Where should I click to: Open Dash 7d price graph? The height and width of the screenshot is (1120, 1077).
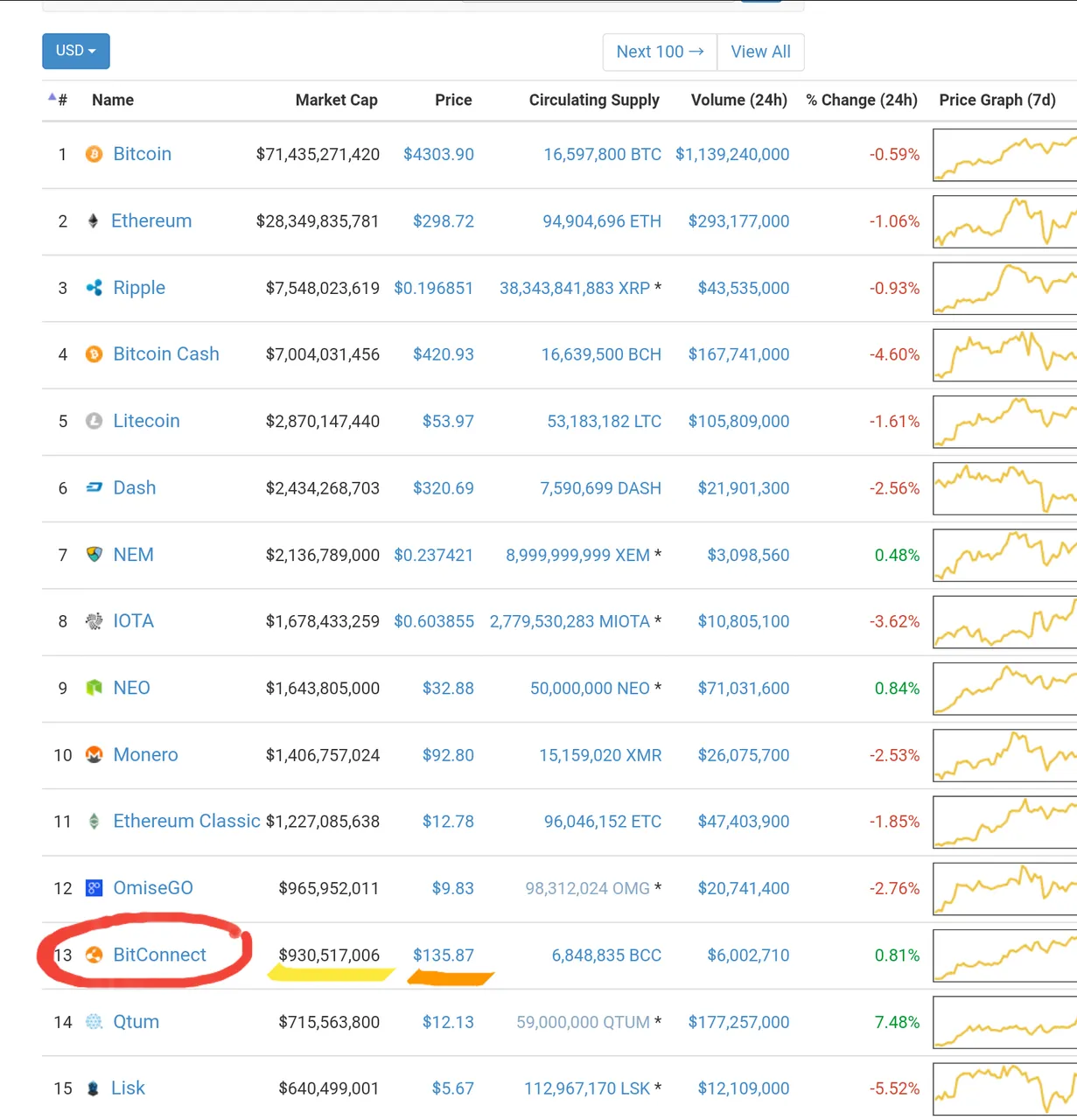[x=1004, y=488]
